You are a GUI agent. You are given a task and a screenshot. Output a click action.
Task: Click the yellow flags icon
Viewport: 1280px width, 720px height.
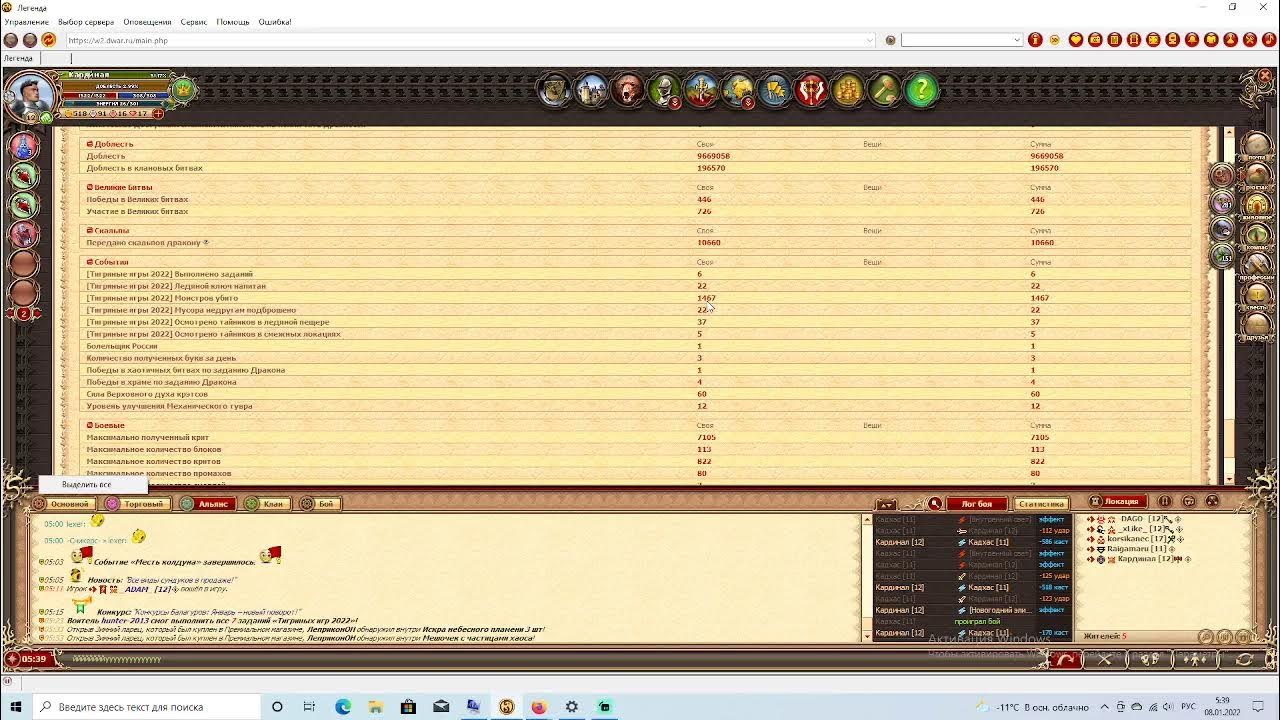click(775, 91)
